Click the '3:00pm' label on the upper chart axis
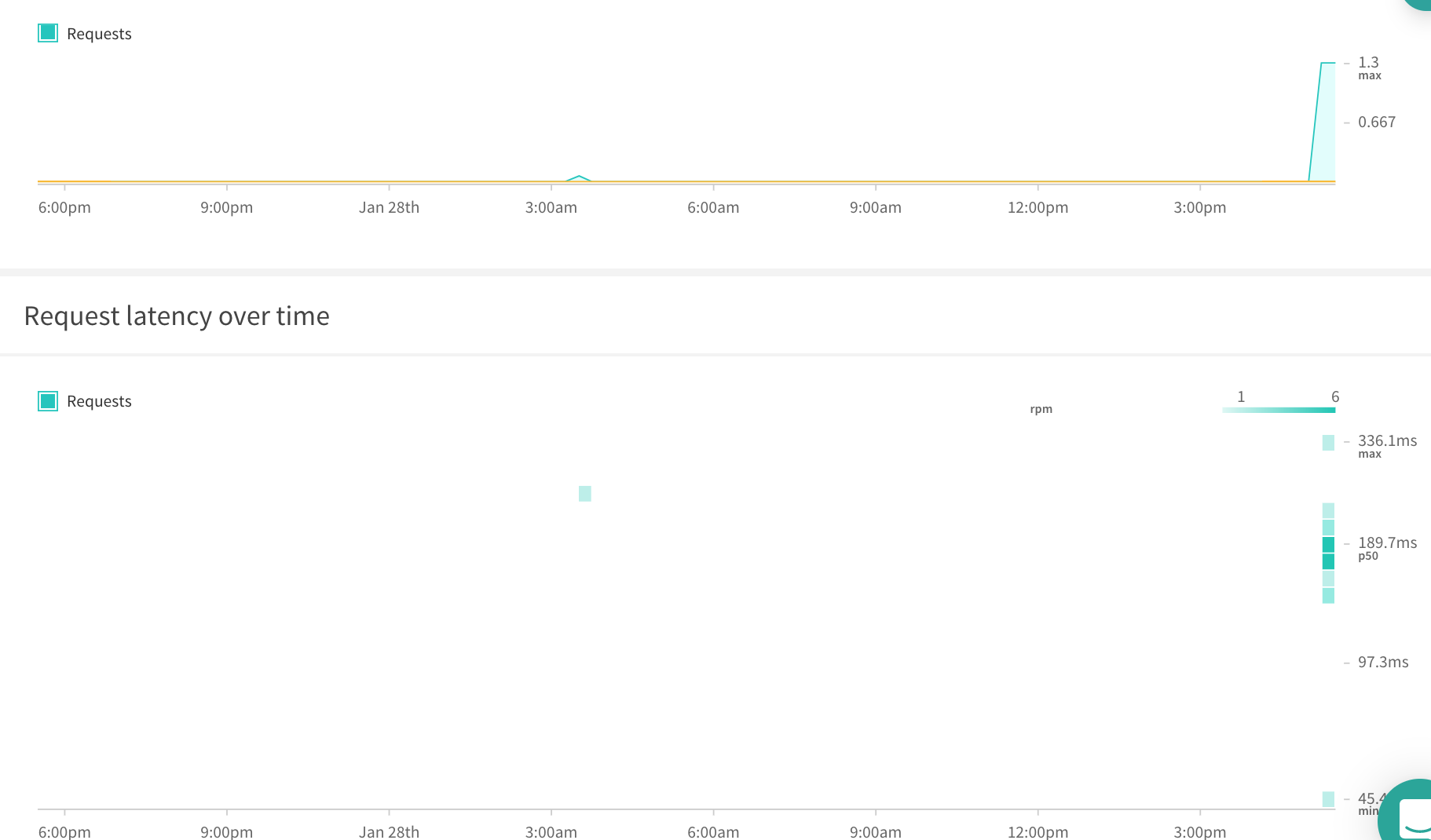The image size is (1431, 840). pos(1199,207)
